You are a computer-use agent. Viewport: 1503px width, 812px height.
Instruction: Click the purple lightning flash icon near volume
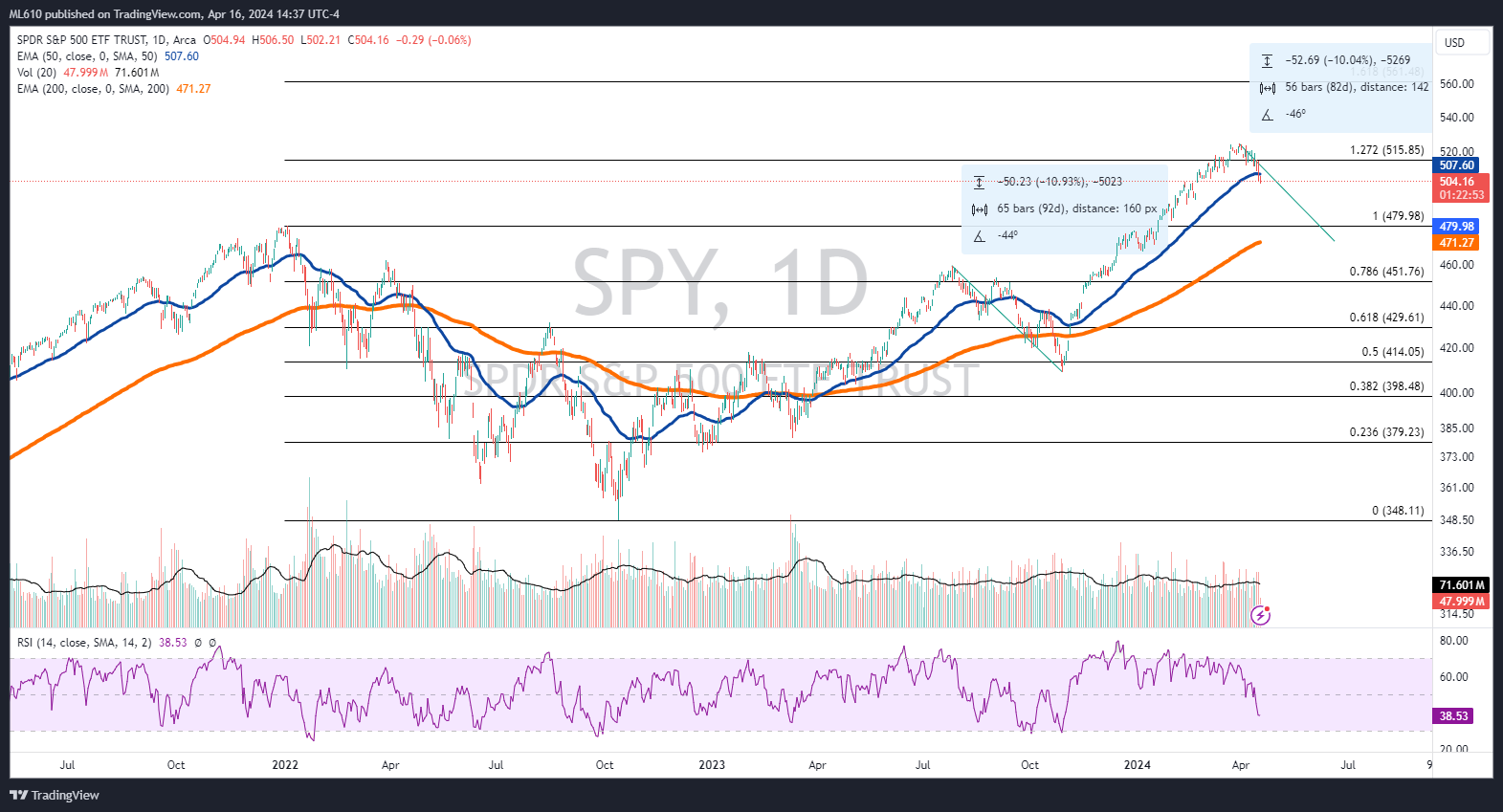1261,616
